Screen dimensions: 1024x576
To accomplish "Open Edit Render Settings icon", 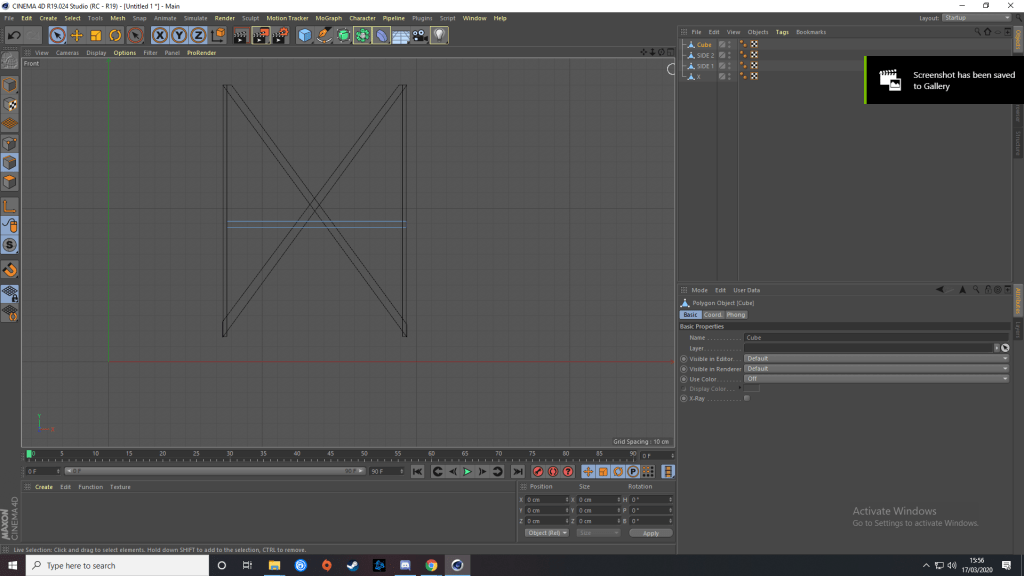I will tap(279, 36).
